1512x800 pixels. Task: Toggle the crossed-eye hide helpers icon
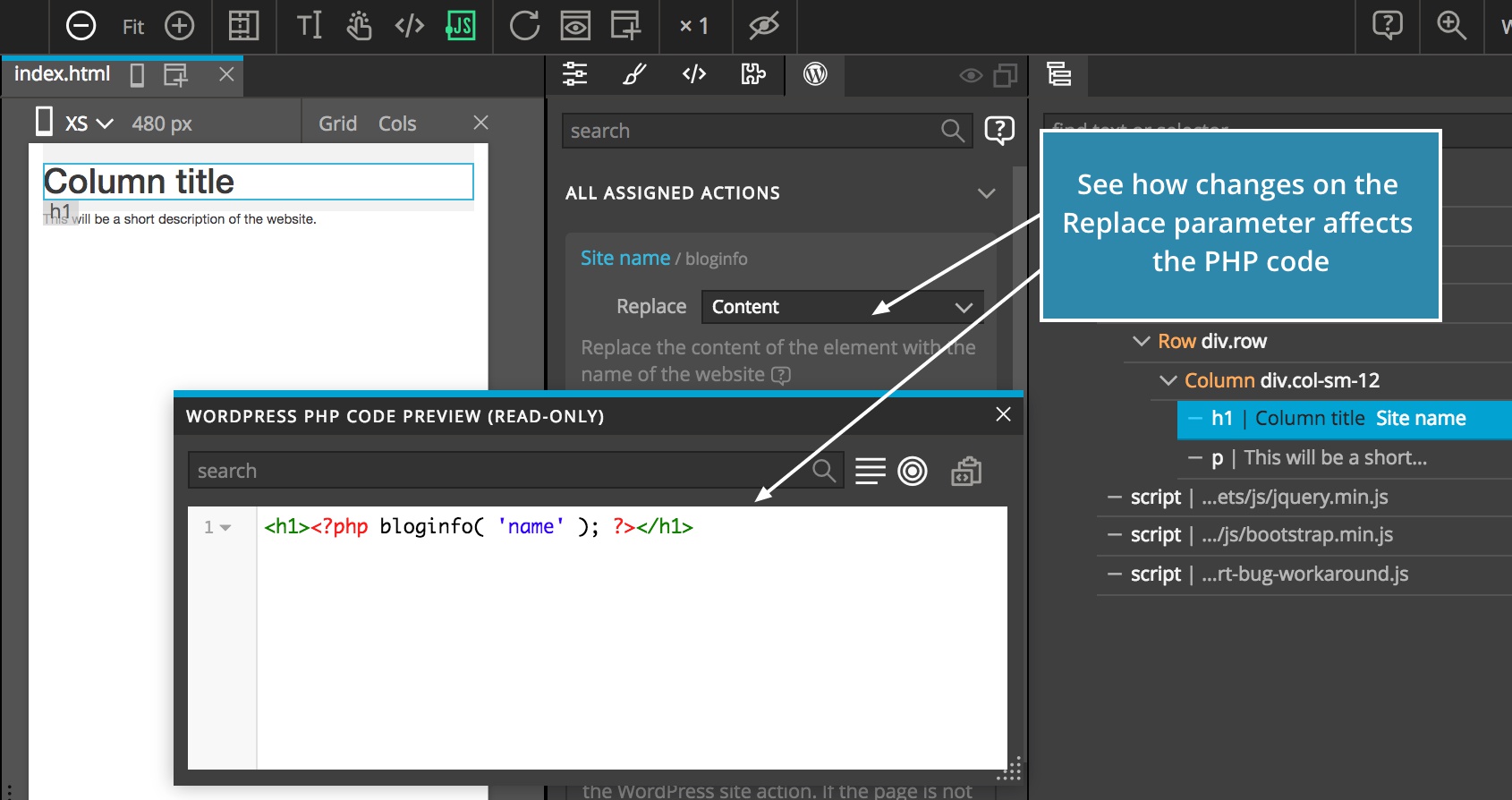764,26
